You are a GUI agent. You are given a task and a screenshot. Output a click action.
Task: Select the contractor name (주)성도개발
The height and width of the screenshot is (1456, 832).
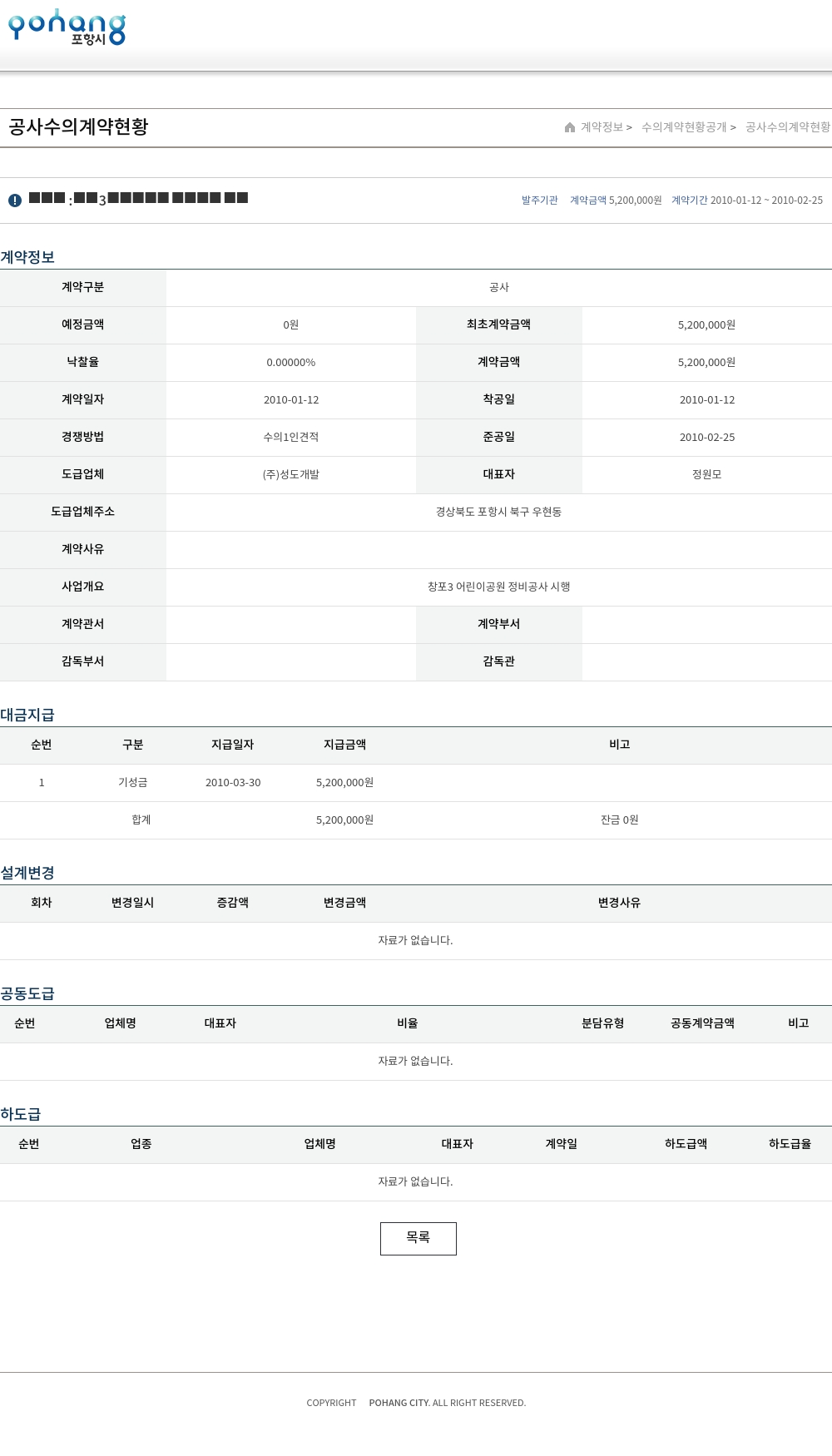(x=291, y=474)
